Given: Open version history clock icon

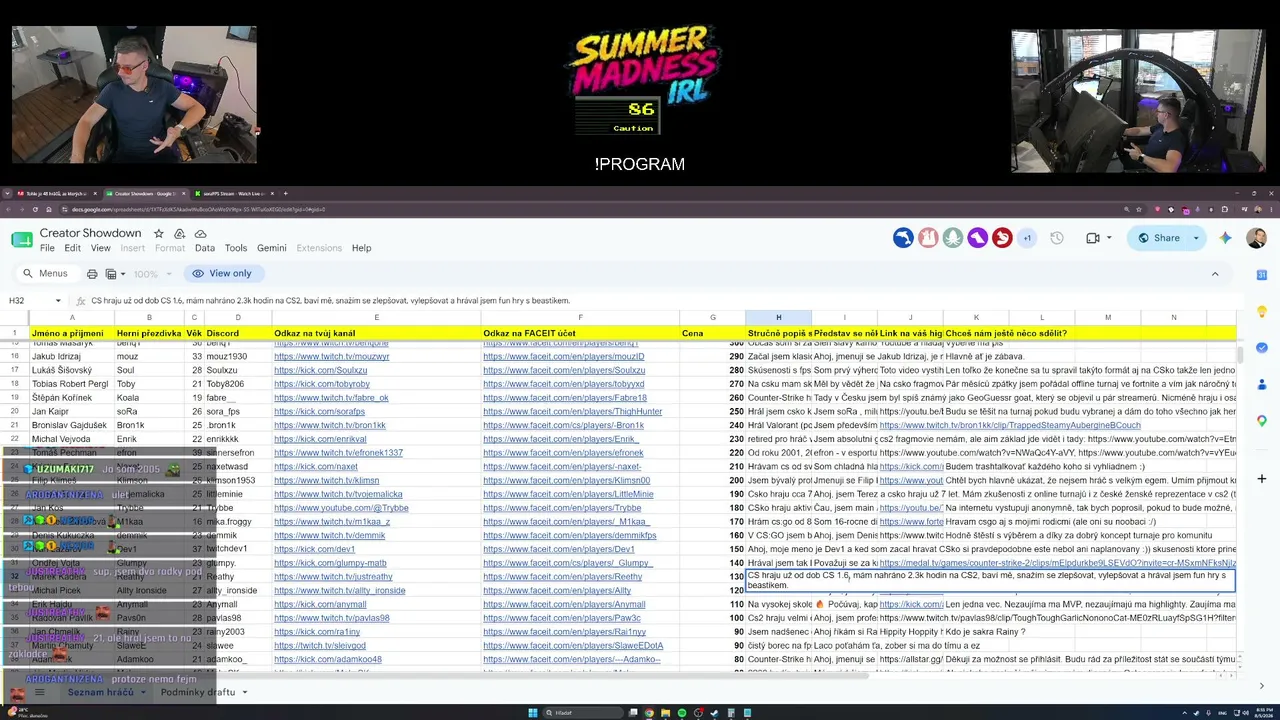Looking at the screenshot, I should click(1057, 238).
